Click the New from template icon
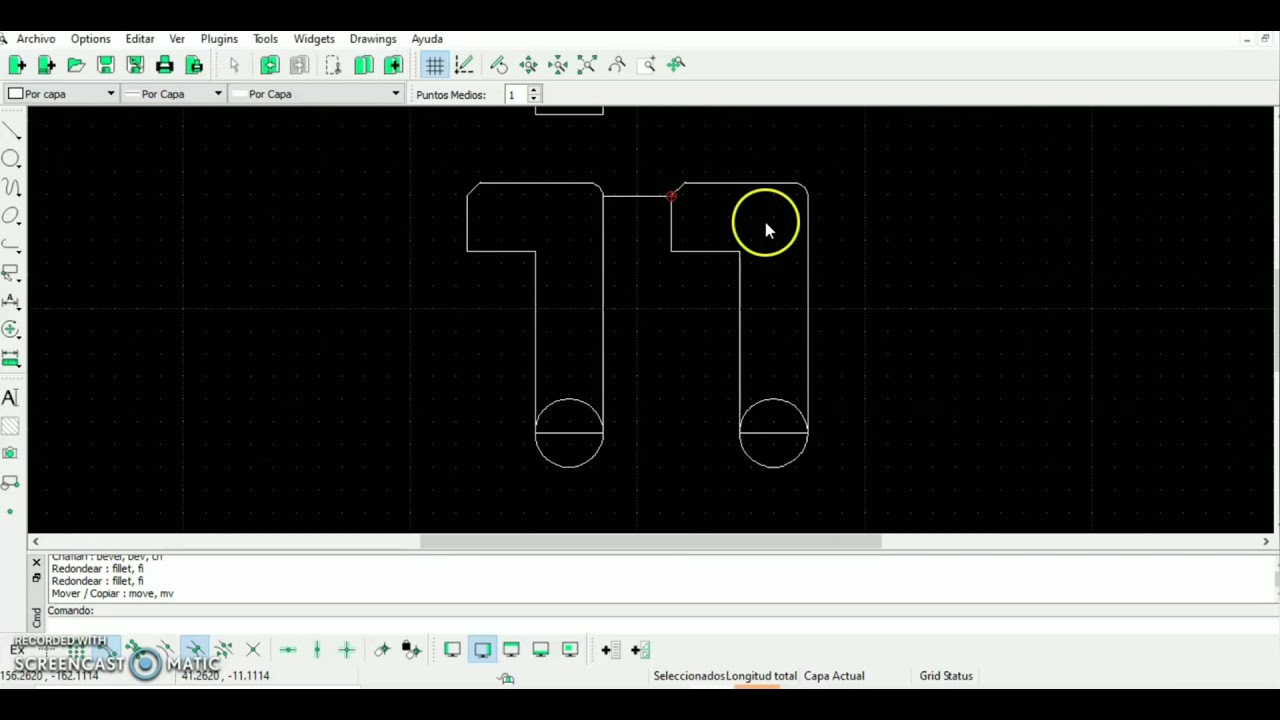This screenshot has width=1280, height=720. (x=46, y=65)
